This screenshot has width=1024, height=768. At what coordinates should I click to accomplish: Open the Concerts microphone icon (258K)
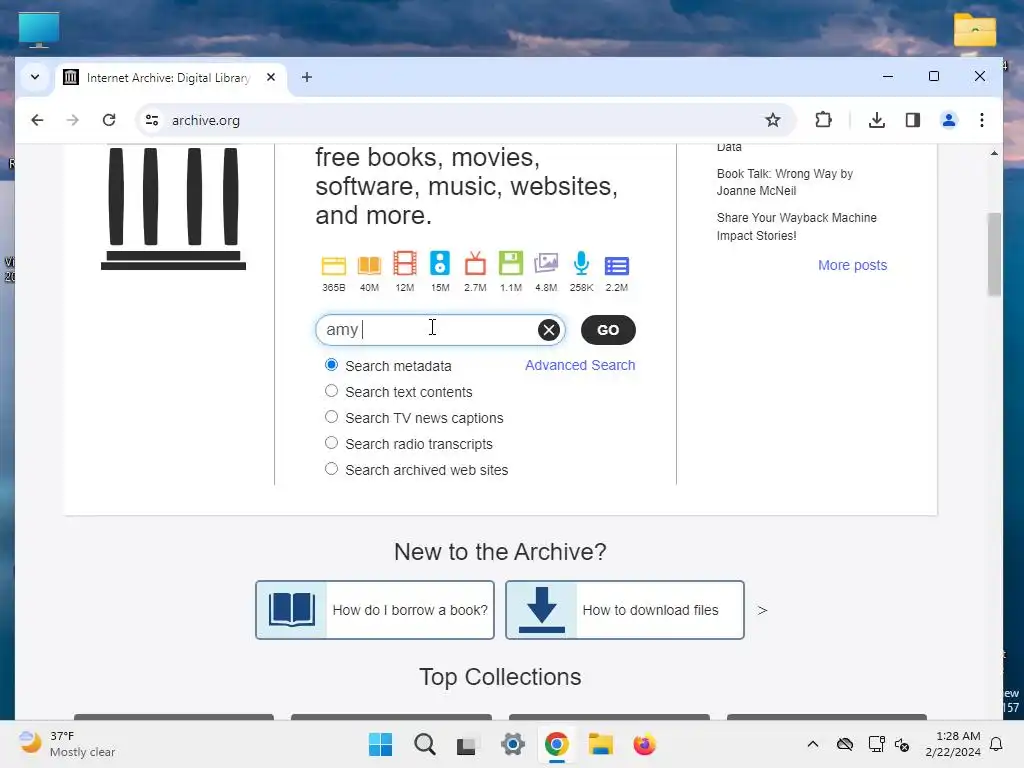point(581,263)
